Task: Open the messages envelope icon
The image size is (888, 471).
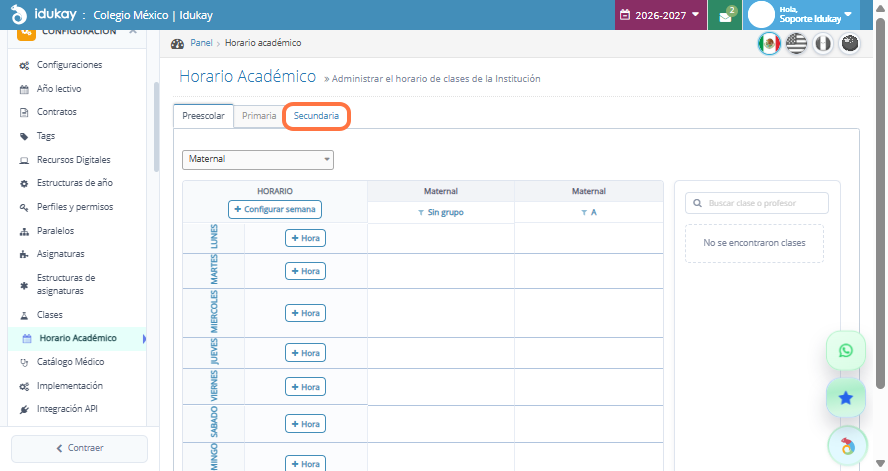Action: [x=725, y=16]
